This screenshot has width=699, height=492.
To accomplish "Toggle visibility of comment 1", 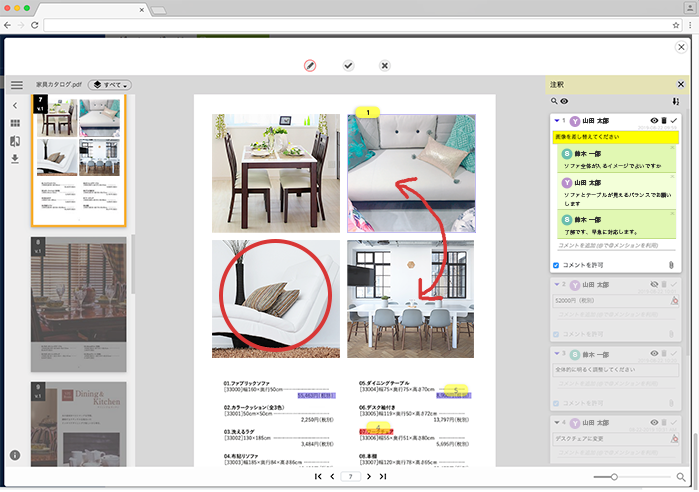I will 653,120.
